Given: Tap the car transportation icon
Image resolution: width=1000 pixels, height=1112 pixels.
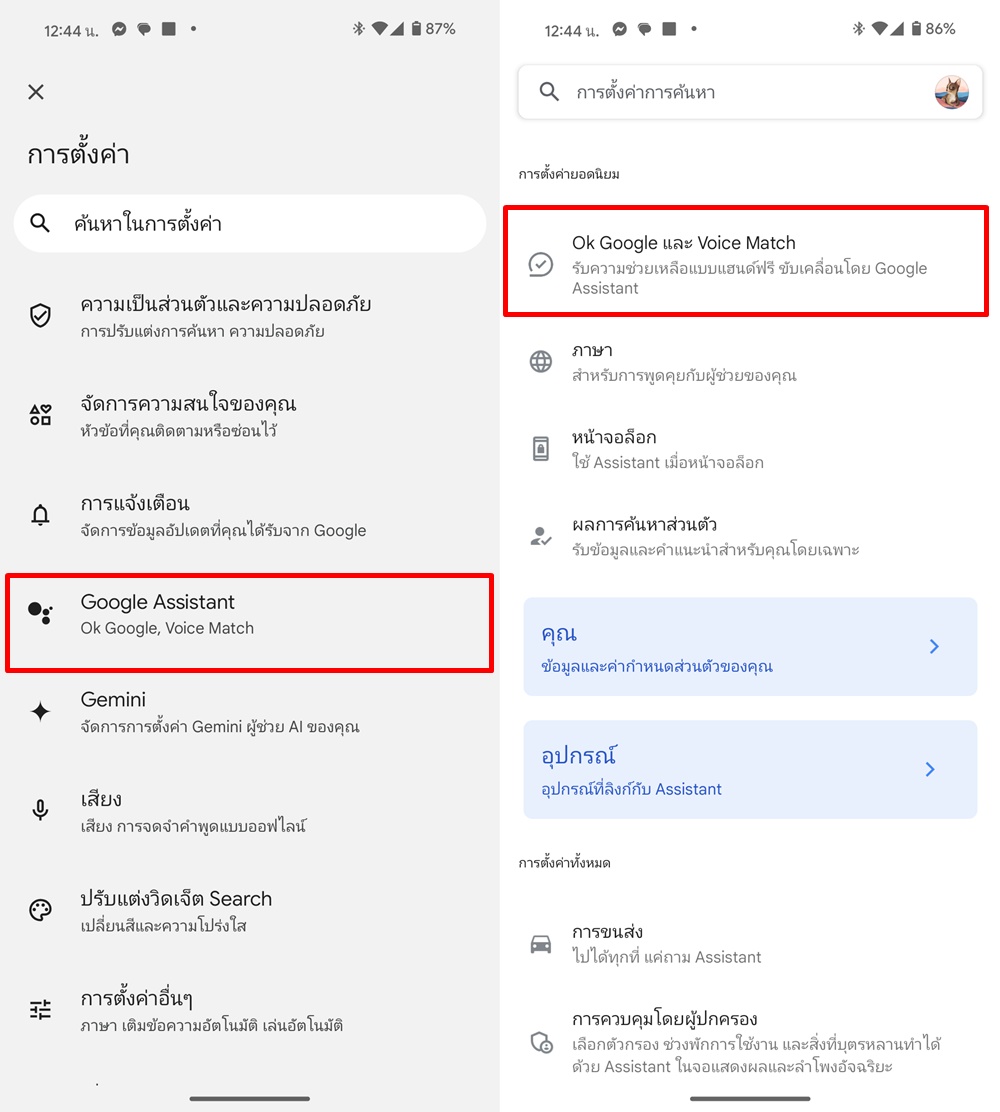Looking at the screenshot, I should [x=540, y=944].
